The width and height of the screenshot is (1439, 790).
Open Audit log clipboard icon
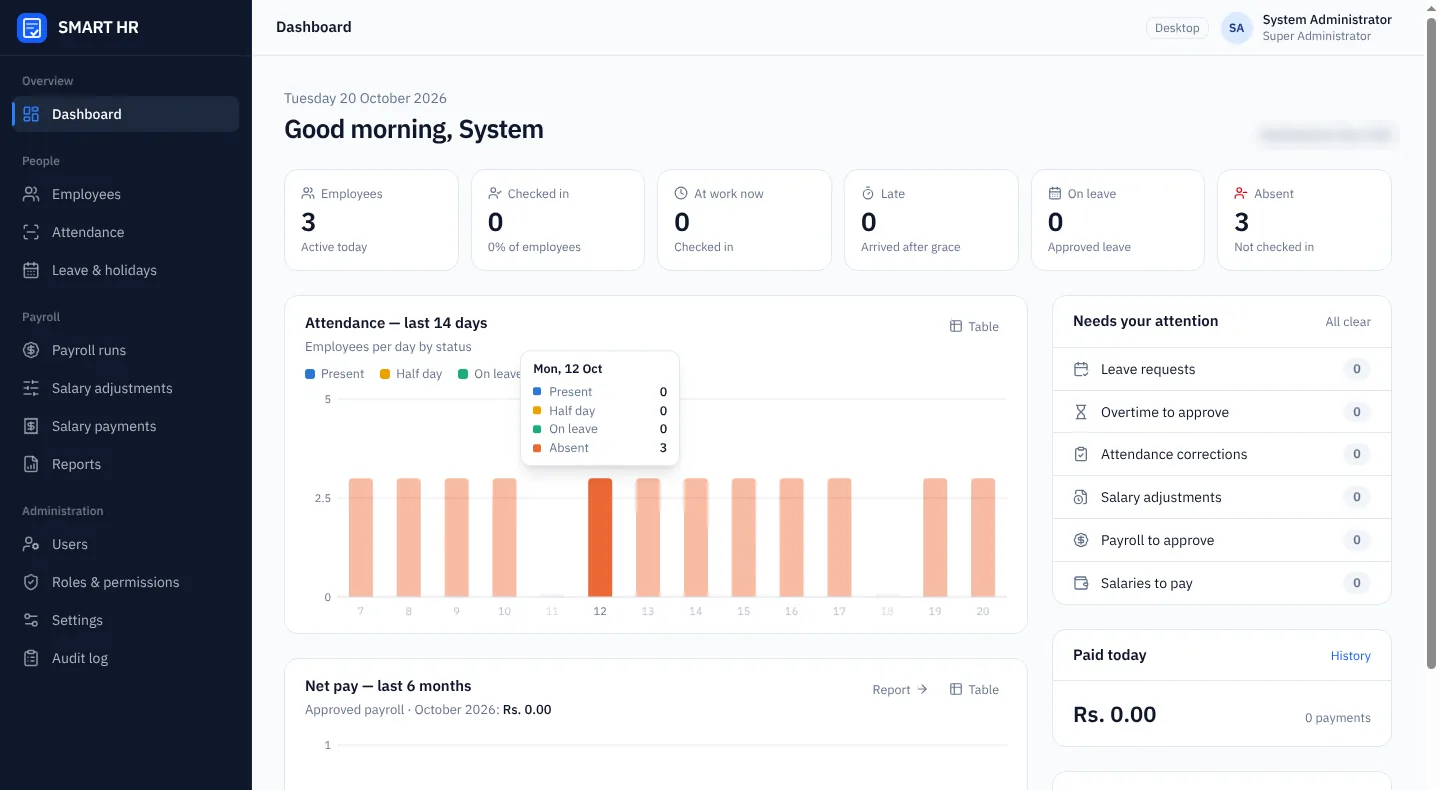point(31,658)
